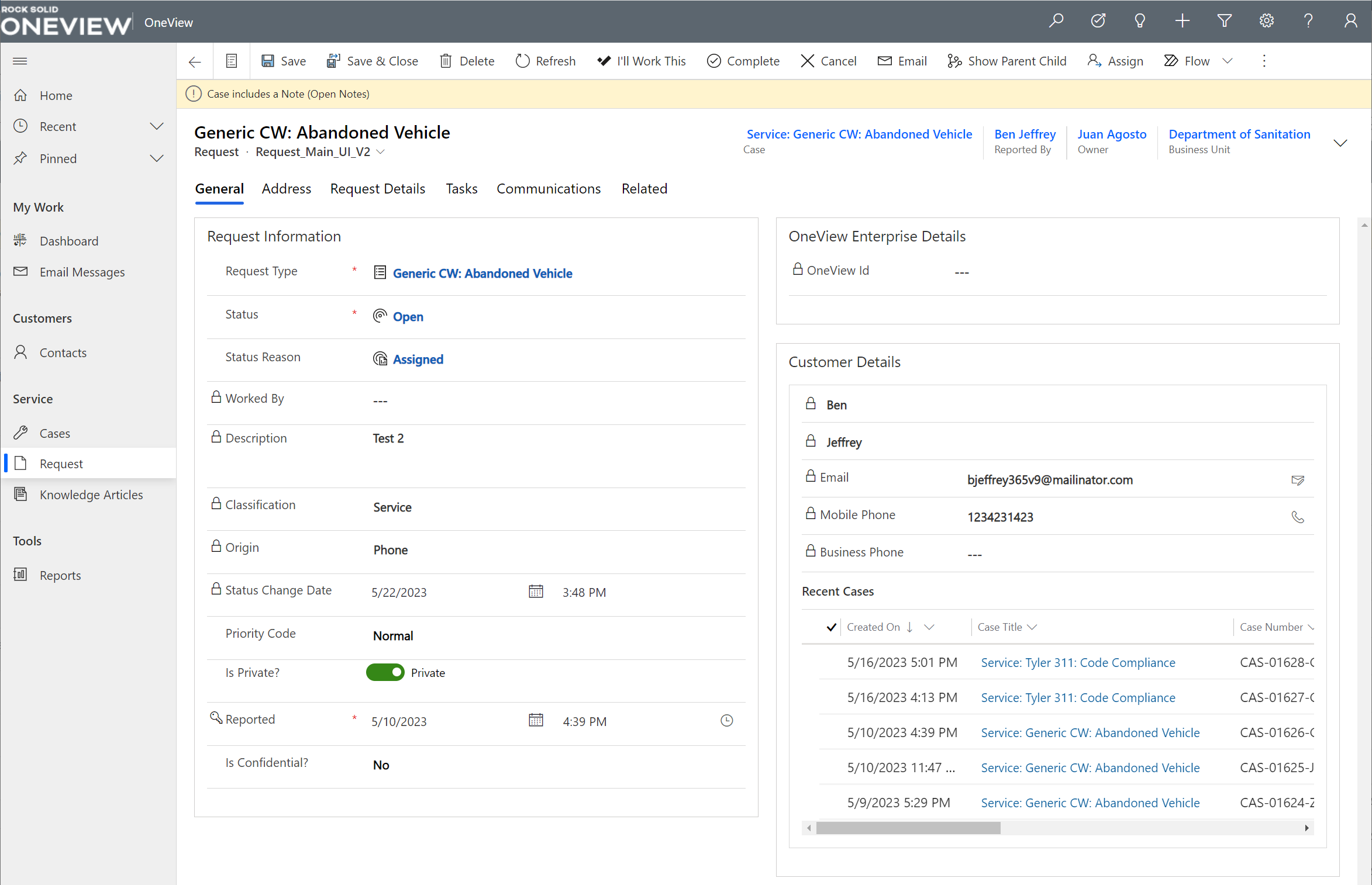1372x885 pixels.
Task: Open Cases in sidebar
Action: (88, 433)
